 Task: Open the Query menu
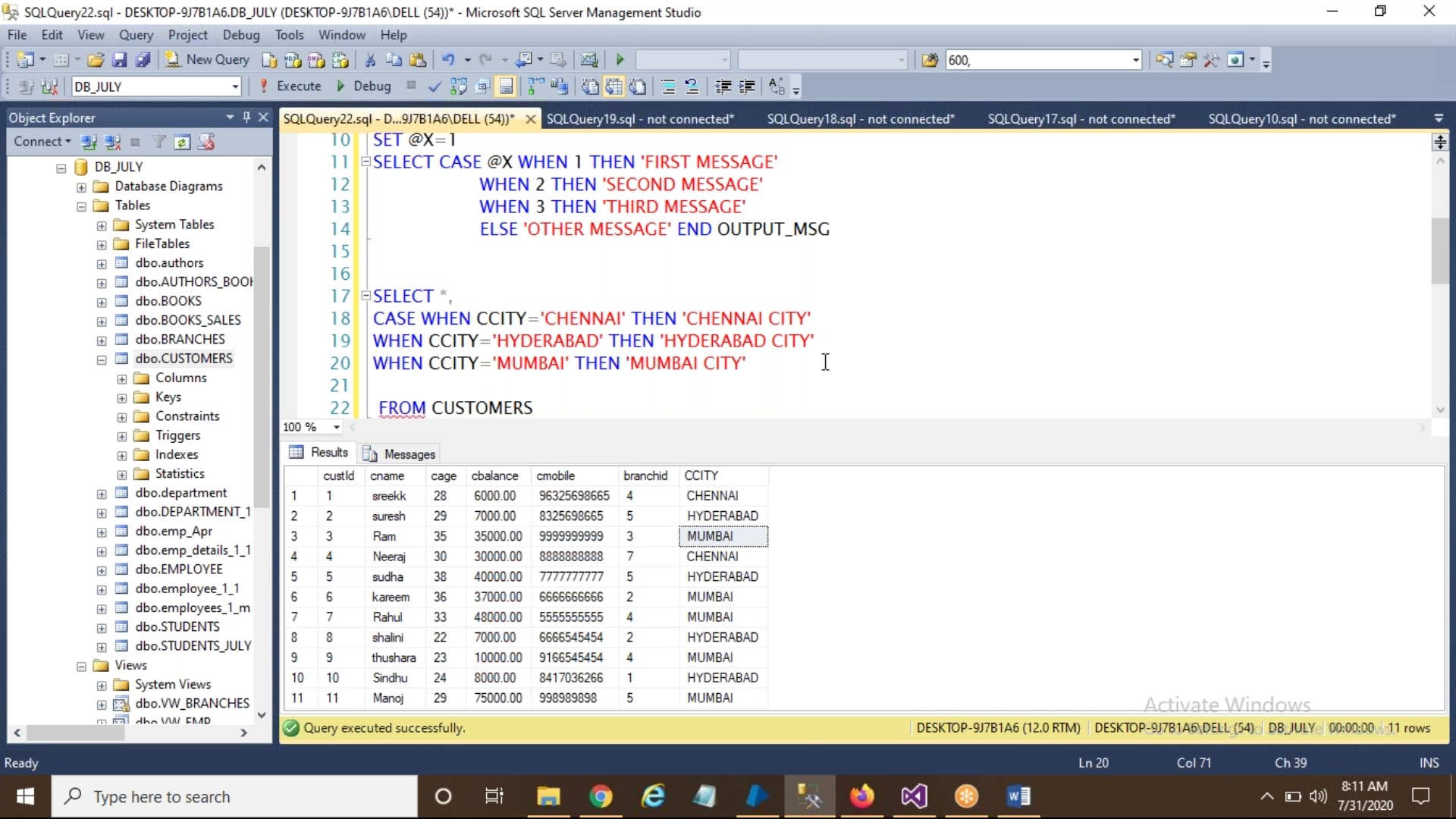coord(136,35)
